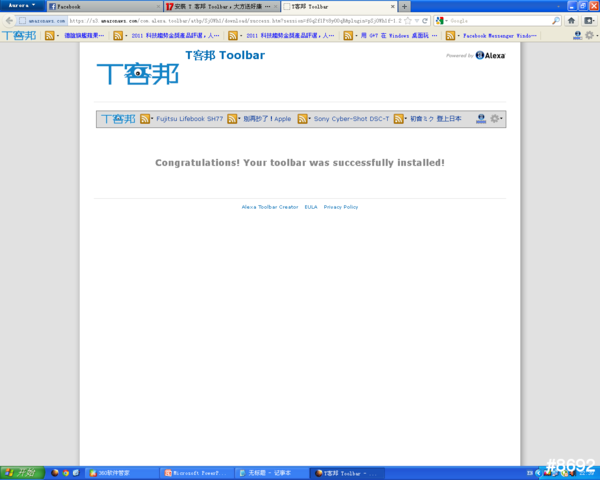Click the RSS icon before 'Sony Cyber-Shot DSC-T'

(x=302, y=119)
